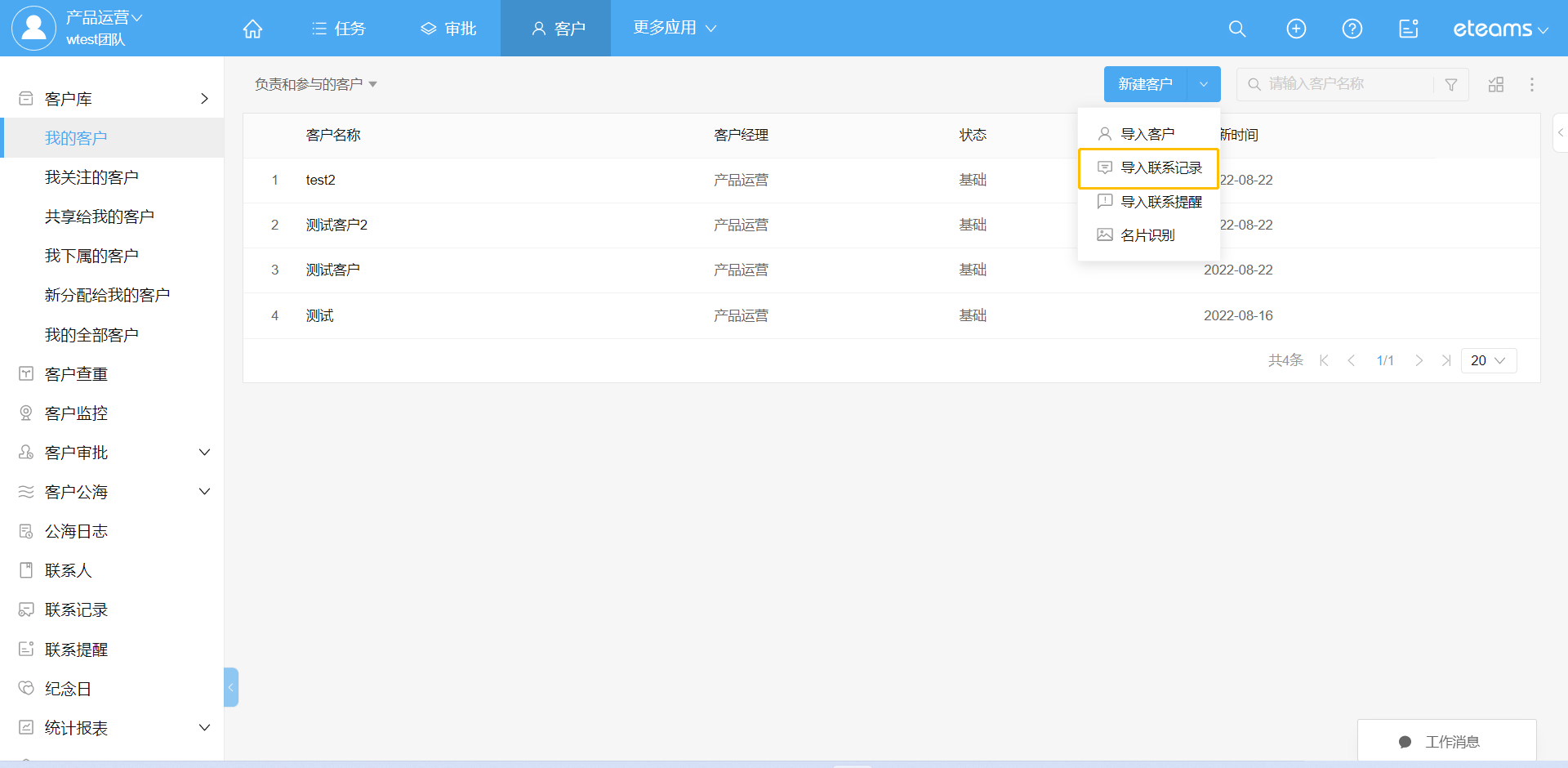Click the filter funnel icon
The width and height of the screenshot is (1568, 768).
tap(1450, 84)
